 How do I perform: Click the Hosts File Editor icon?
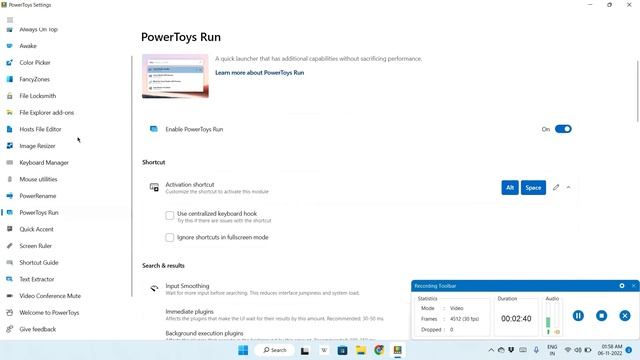tap(10, 129)
